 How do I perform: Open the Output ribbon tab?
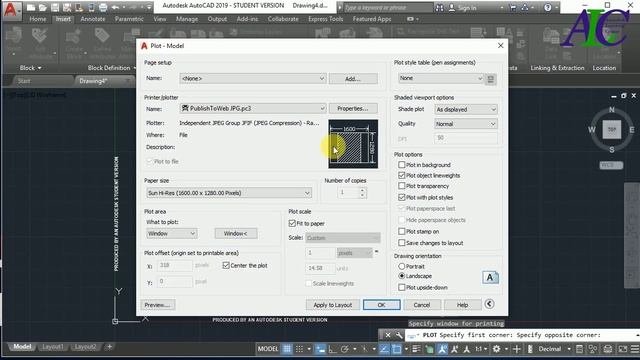point(217,19)
